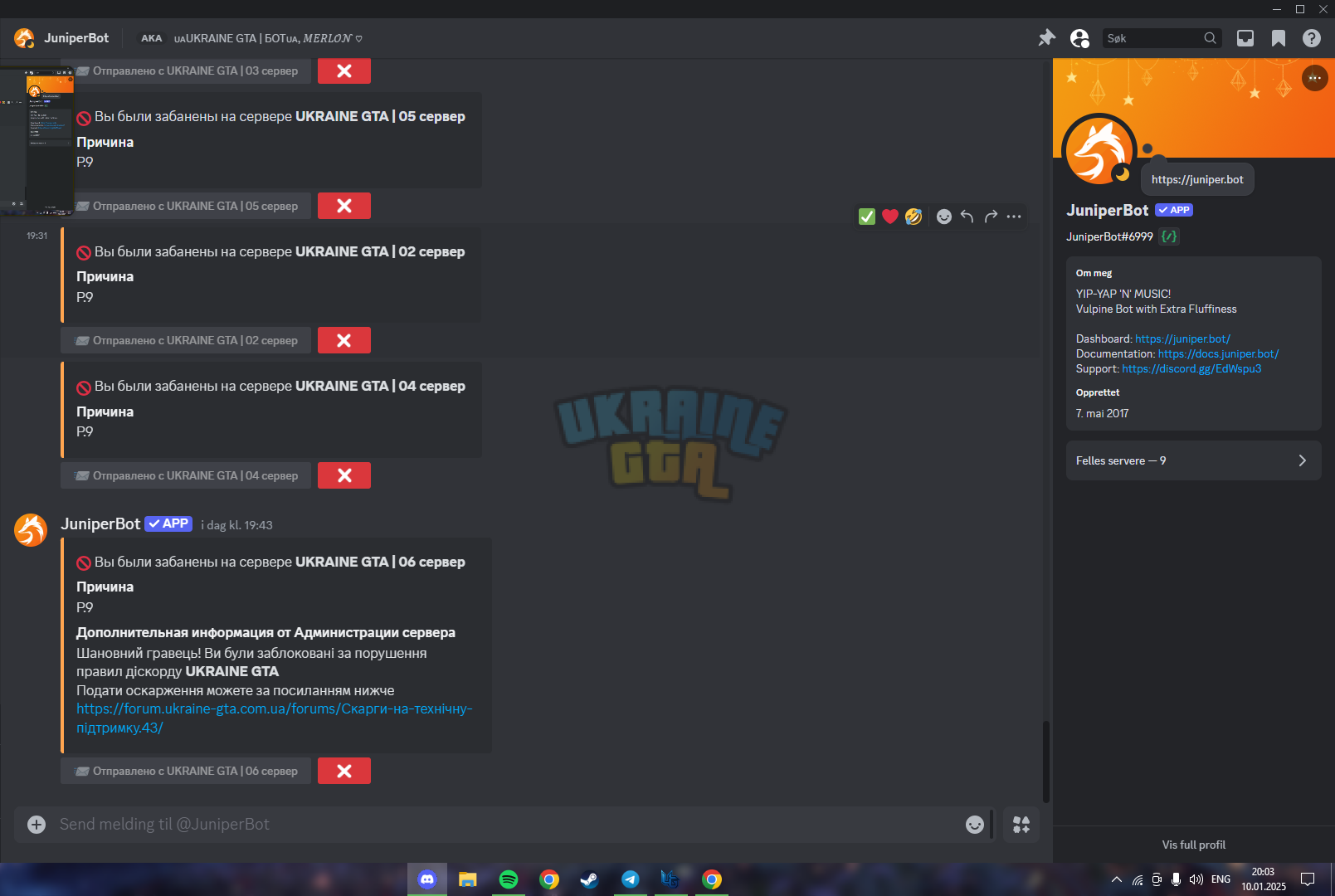Focus the 'Send melding til @JuniperBot' field
Screen dimensions: 1335x896
click(x=506, y=824)
